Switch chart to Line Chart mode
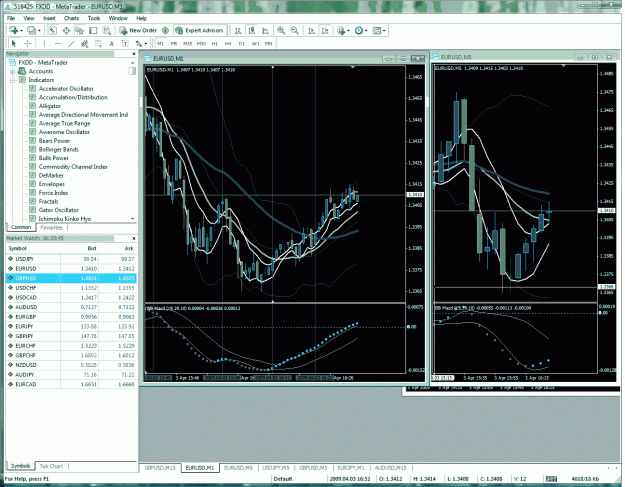Image resolution: width=625 pixels, height=487 pixels. click(265, 30)
